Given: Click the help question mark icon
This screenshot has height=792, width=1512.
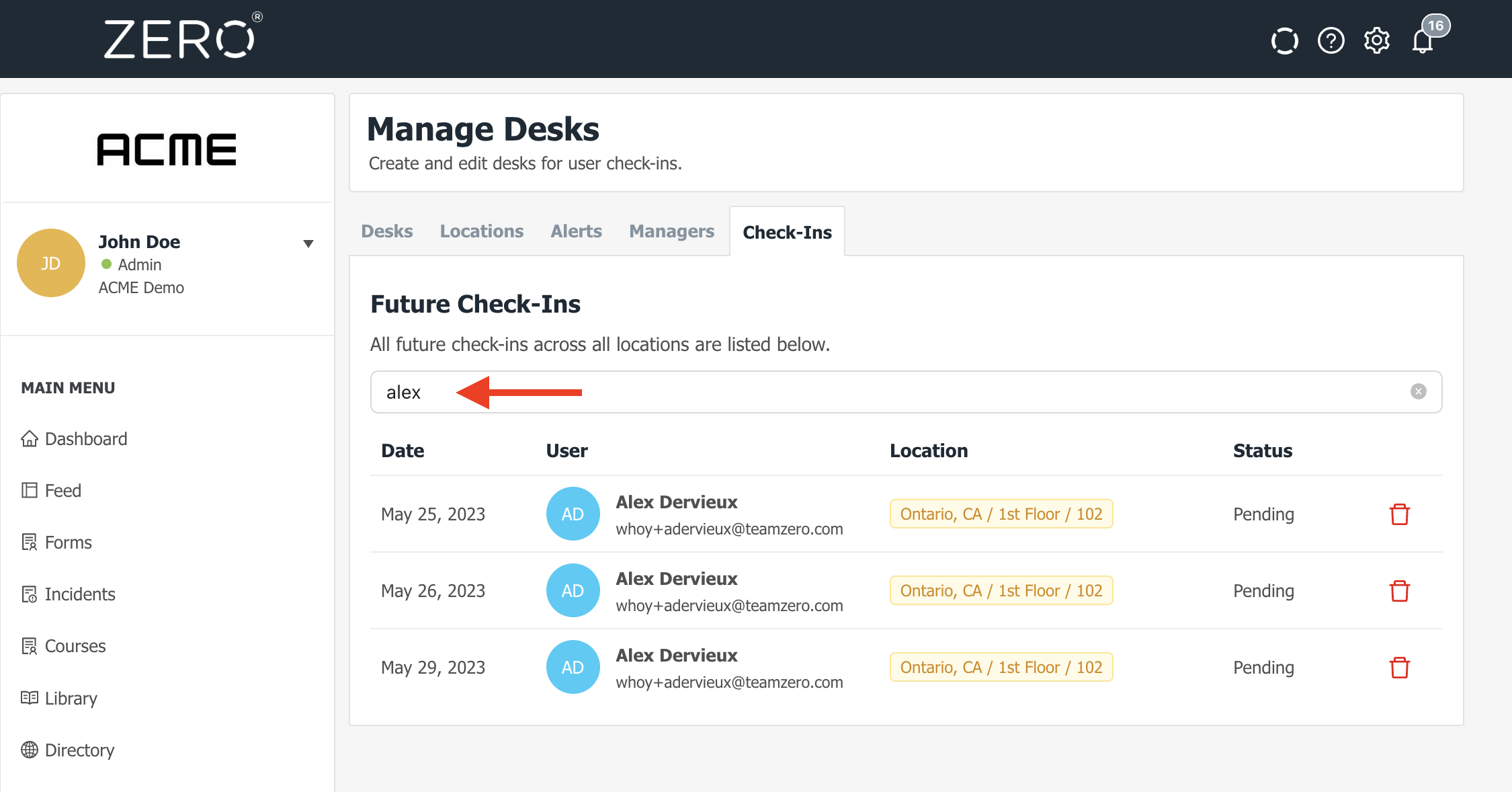Looking at the screenshot, I should coord(1331,41).
